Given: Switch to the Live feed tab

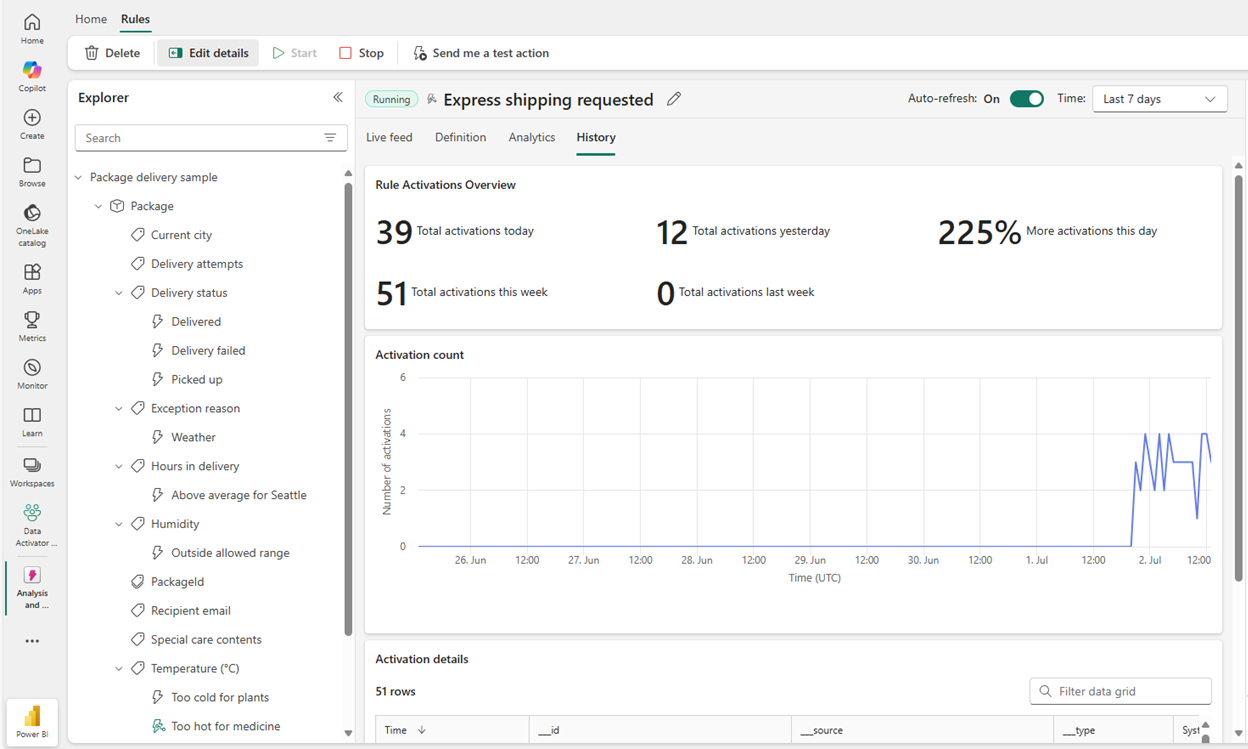Looking at the screenshot, I should pos(389,137).
